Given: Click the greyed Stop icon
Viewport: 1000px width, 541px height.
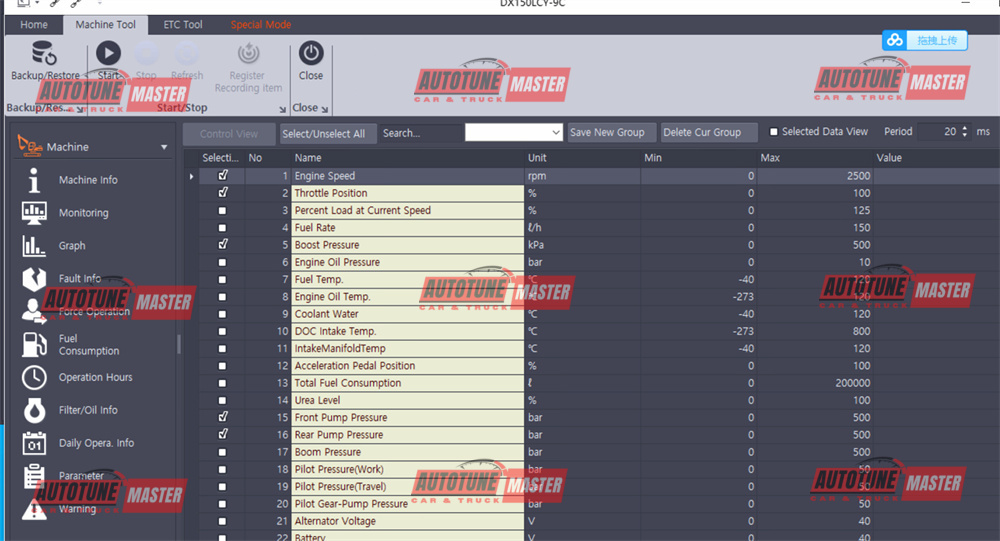Looking at the screenshot, I should pyautogui.click(x=146, y=53).
